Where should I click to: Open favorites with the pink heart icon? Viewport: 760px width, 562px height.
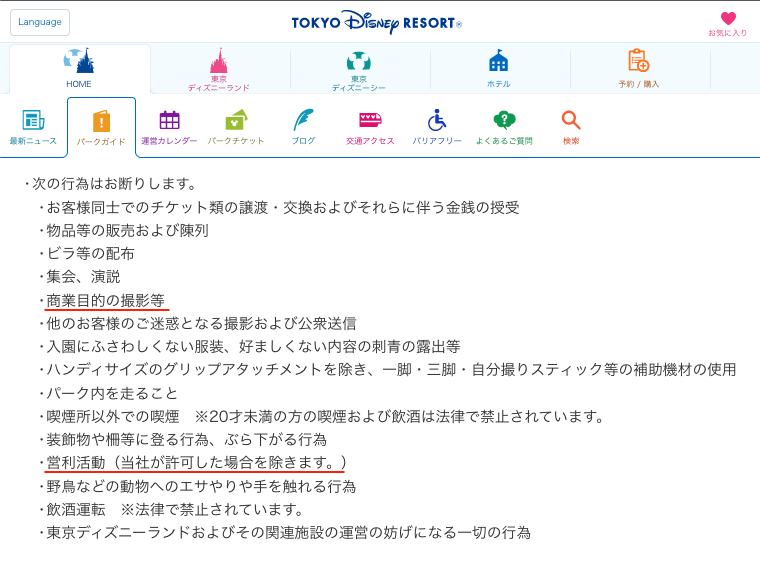(x=728, y=18)
